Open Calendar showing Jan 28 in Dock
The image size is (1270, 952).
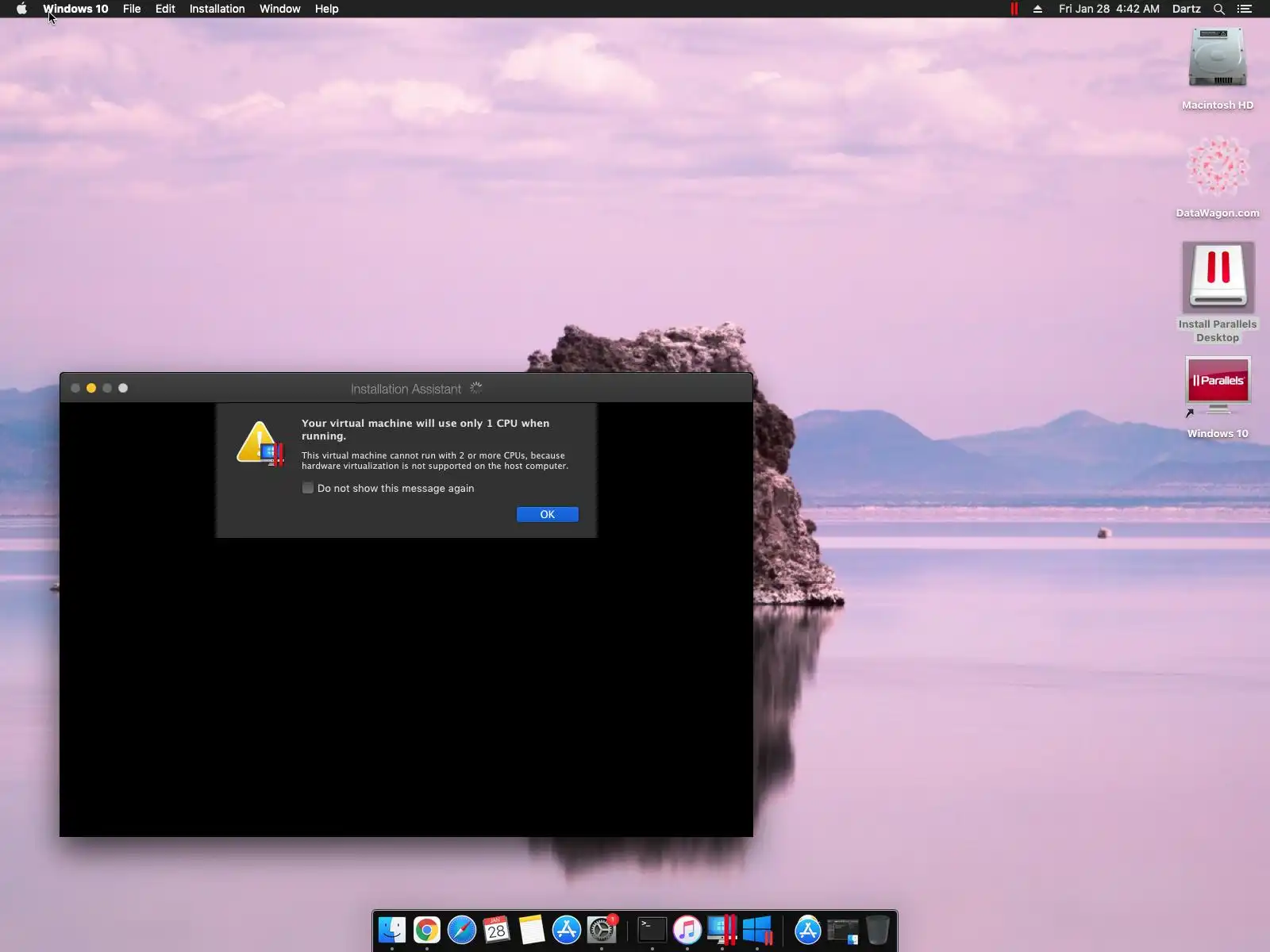(497, 930)
